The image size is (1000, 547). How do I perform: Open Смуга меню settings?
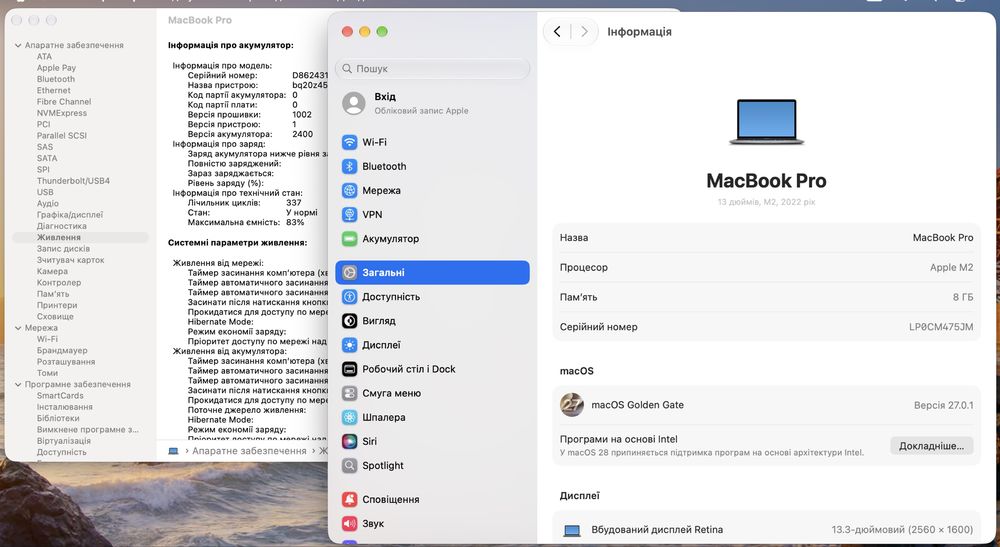point(432,393)
